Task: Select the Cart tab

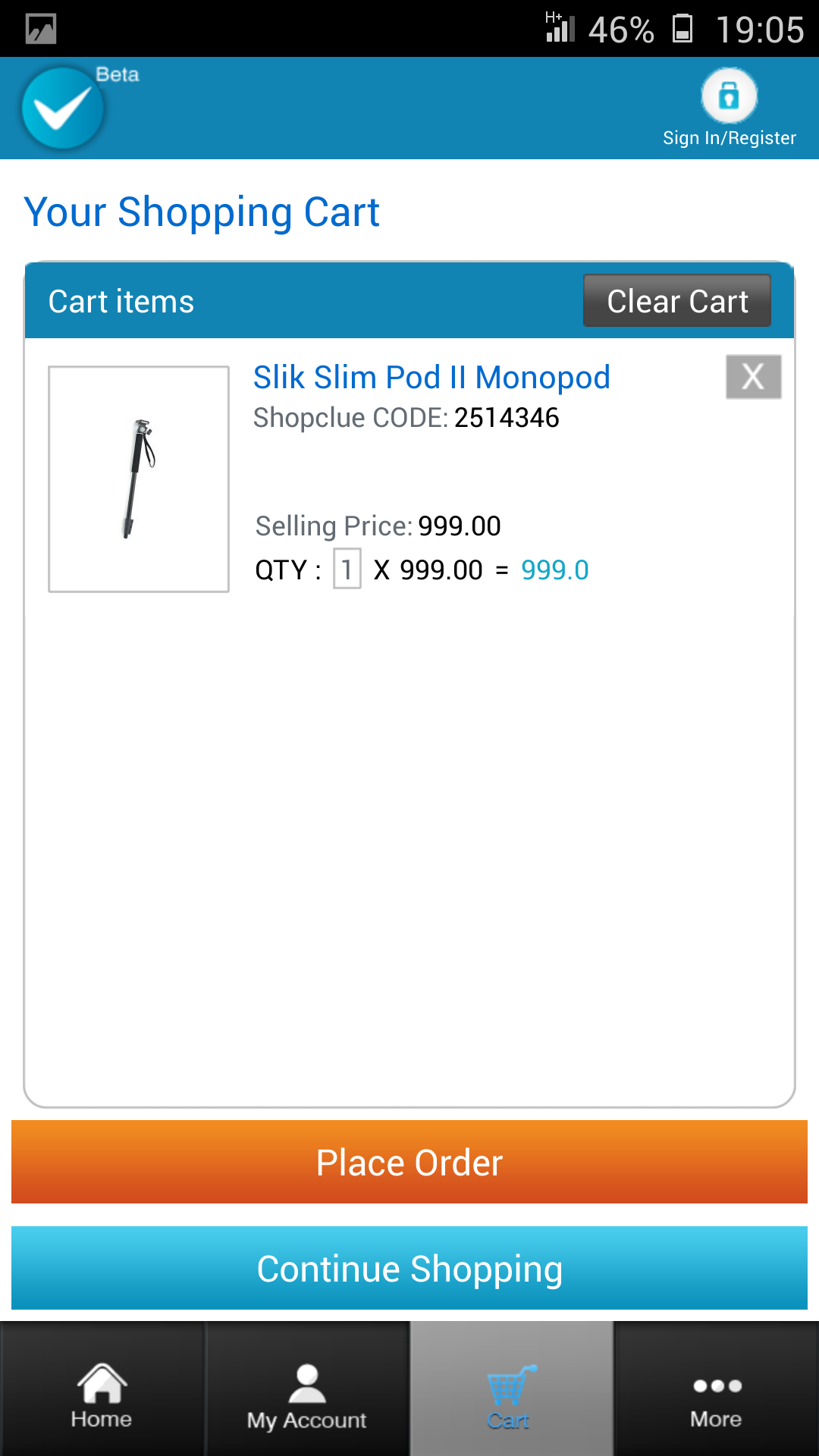Action: 511,1395
